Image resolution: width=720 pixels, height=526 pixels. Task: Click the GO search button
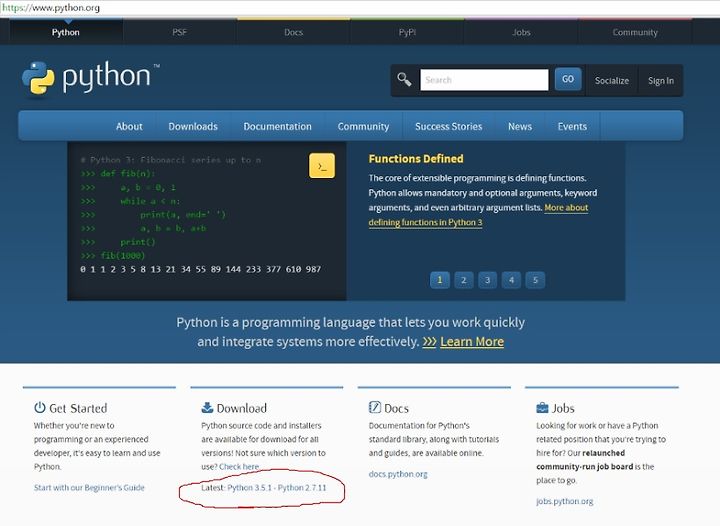[568, 79]
